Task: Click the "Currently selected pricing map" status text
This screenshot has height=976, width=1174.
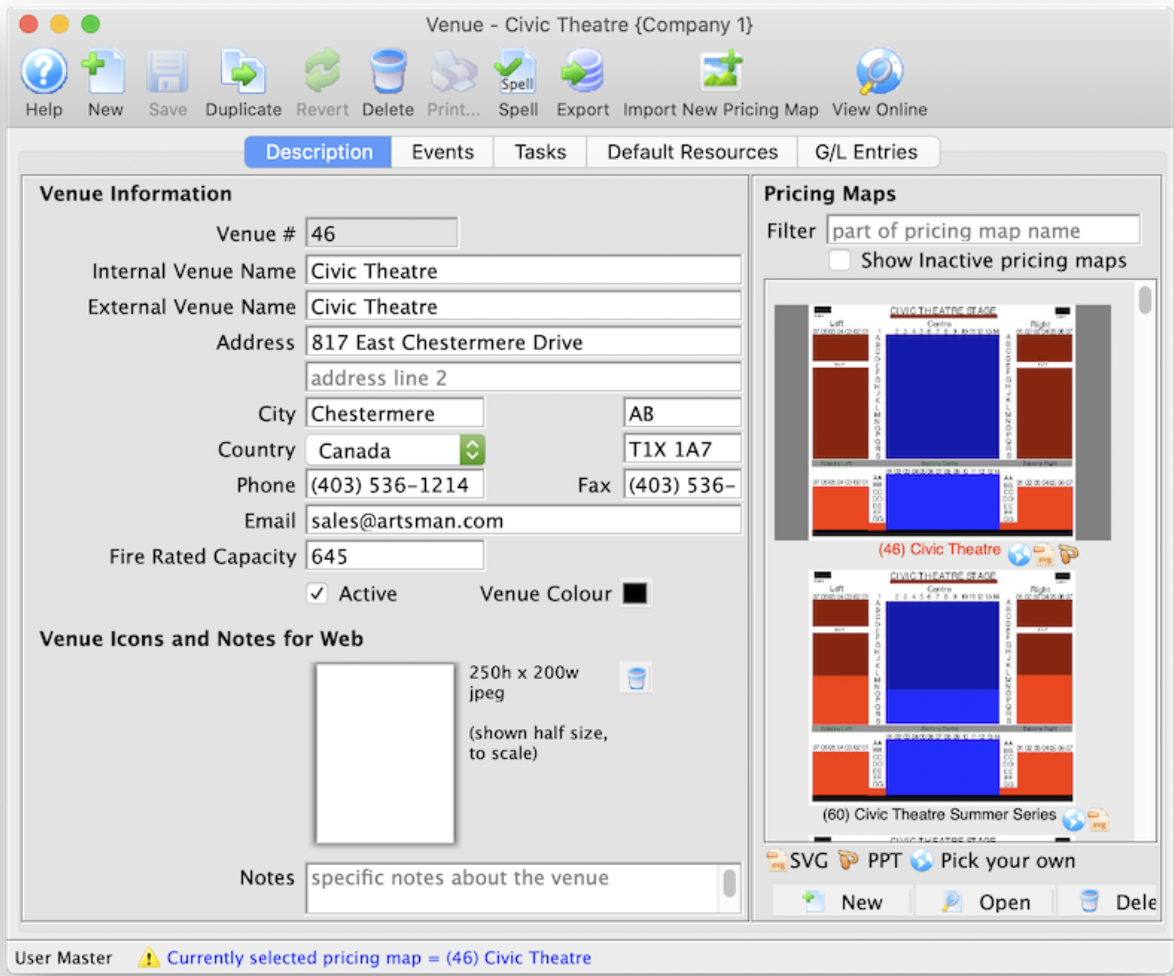Action: [x=379, y=957]
